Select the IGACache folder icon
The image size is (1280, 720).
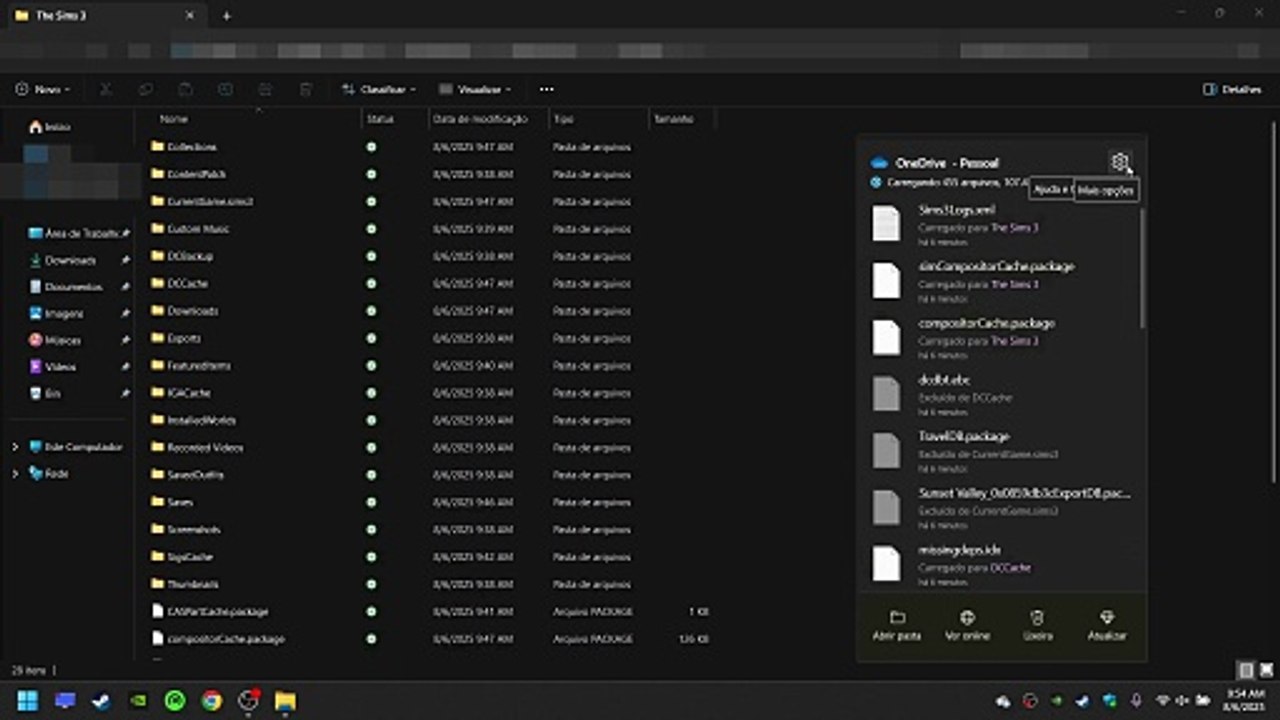(157, 393)
